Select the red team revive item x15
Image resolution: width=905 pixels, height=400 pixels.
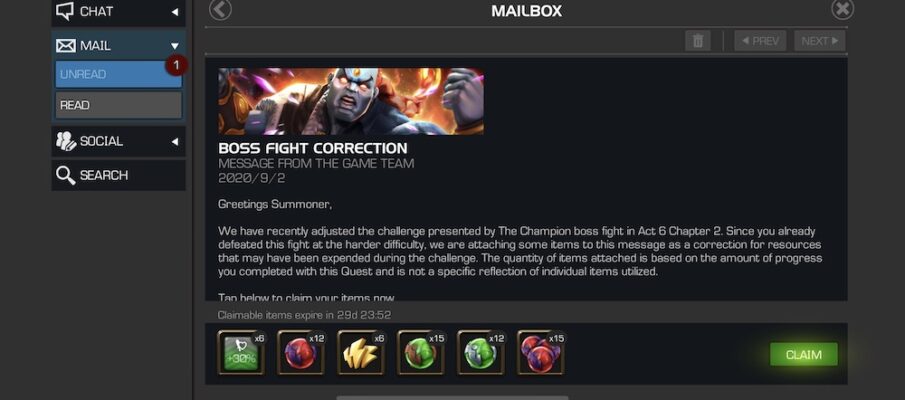pos(541,353)
